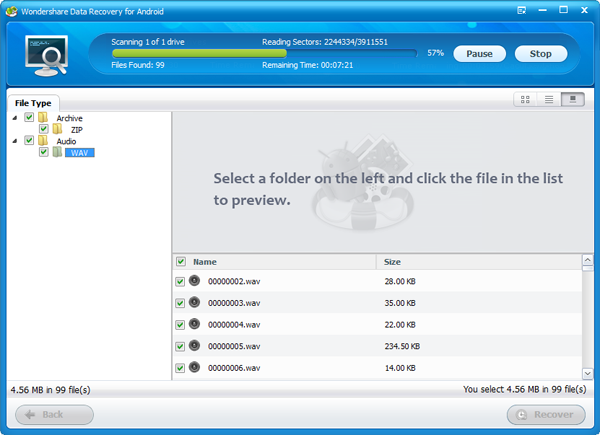Image resolution: width=600 pixels, height=435 pixels.
Task: Close the Wondershare window
Action: point(584,10)
